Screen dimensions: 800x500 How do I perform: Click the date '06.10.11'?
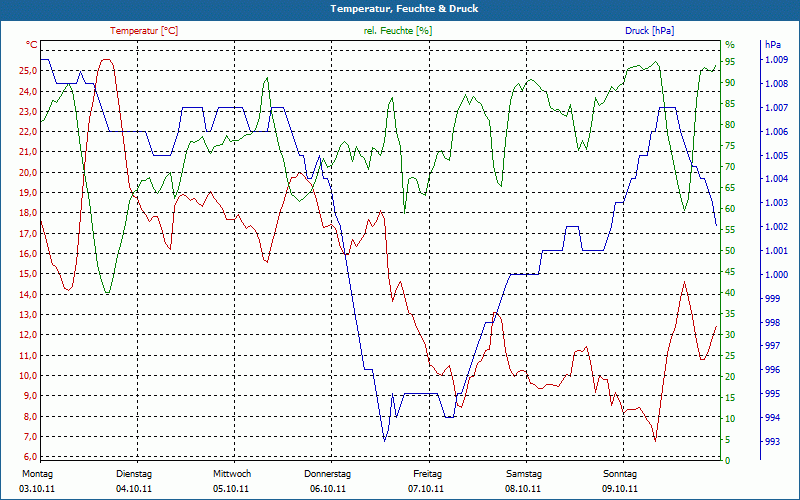pyautogui.click(x=328, y=489)
